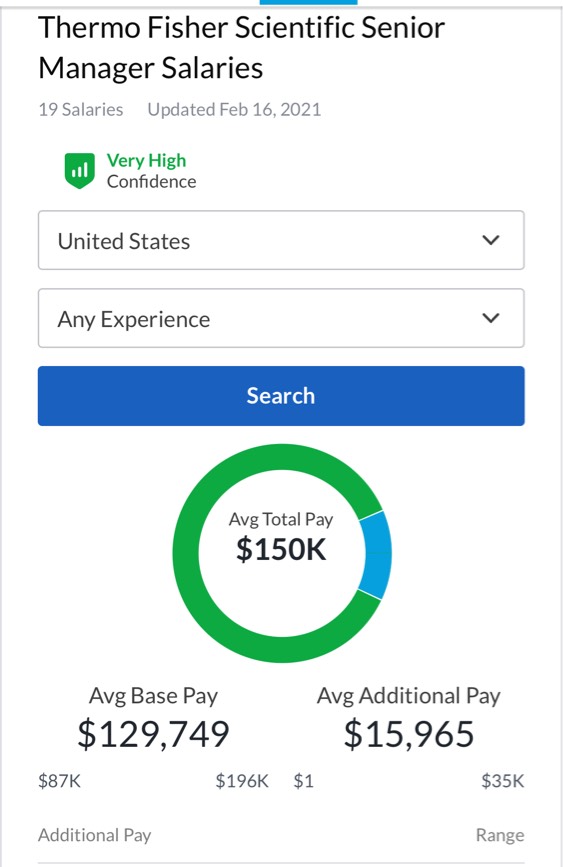Click the chevron in United States box

click(x=491, y=240)
